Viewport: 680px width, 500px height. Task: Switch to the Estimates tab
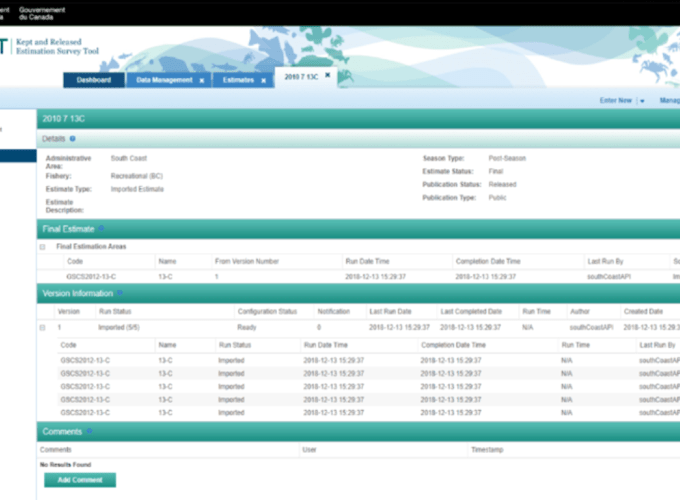click(235, 80)
